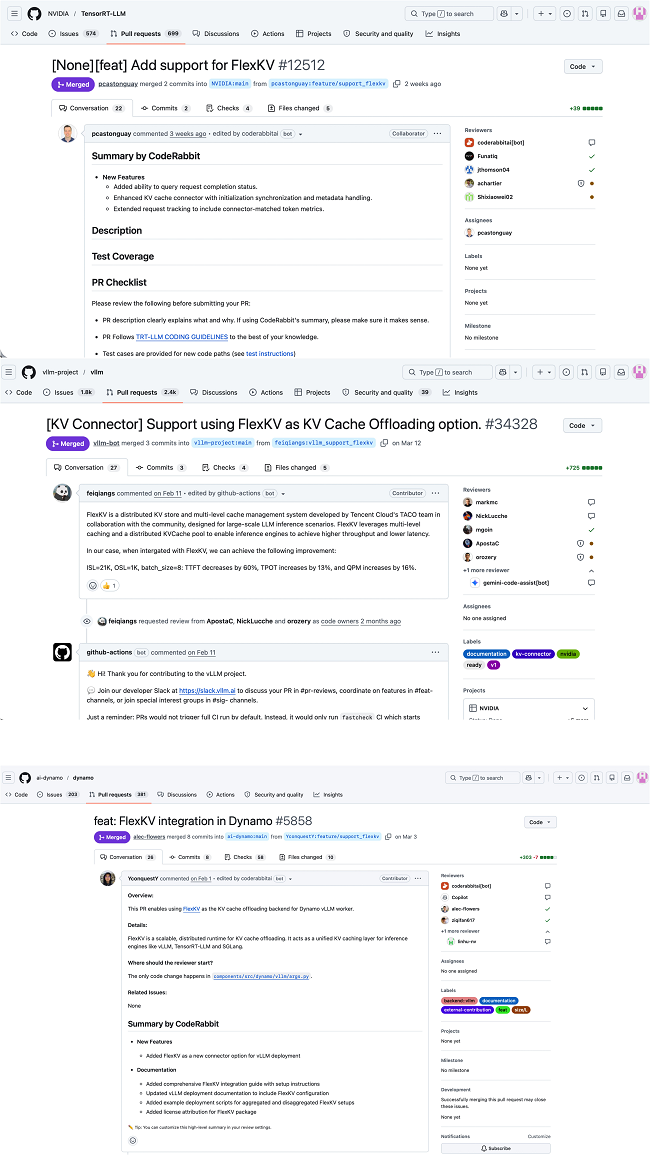Open the Copilot icon in the TensorRT-LLM header

click(505, 13)
